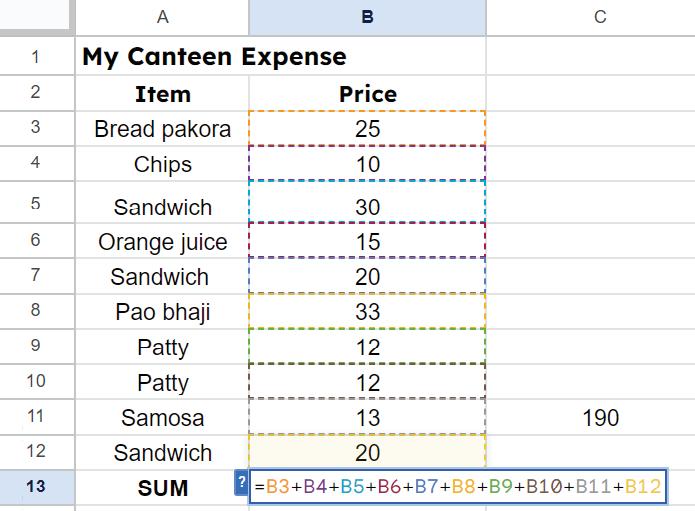695x511 pixels.
Task: Select the "Chips" item cell
Action: coord(162,164)
